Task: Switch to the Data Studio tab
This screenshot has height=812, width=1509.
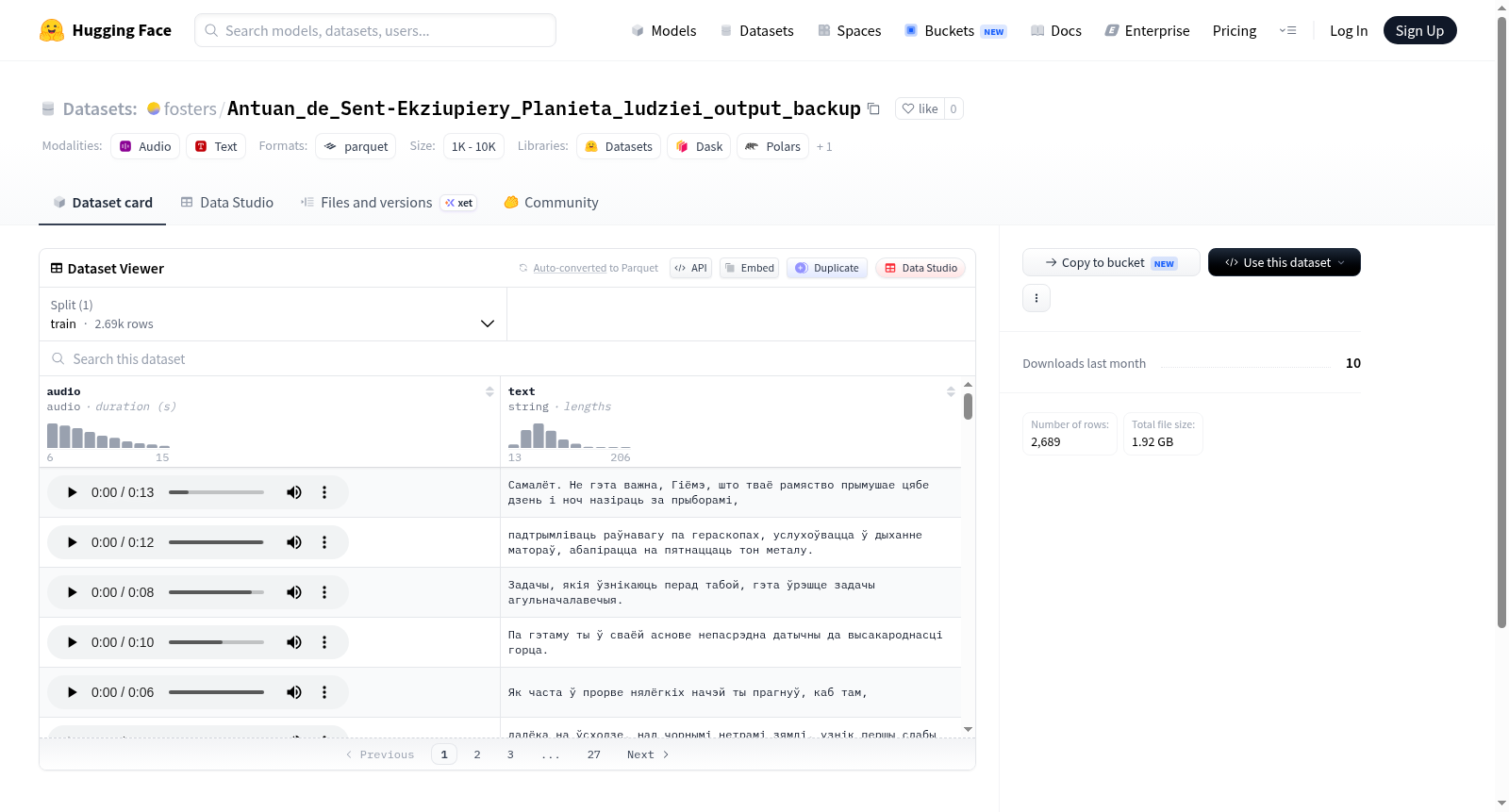Action: 226,202
